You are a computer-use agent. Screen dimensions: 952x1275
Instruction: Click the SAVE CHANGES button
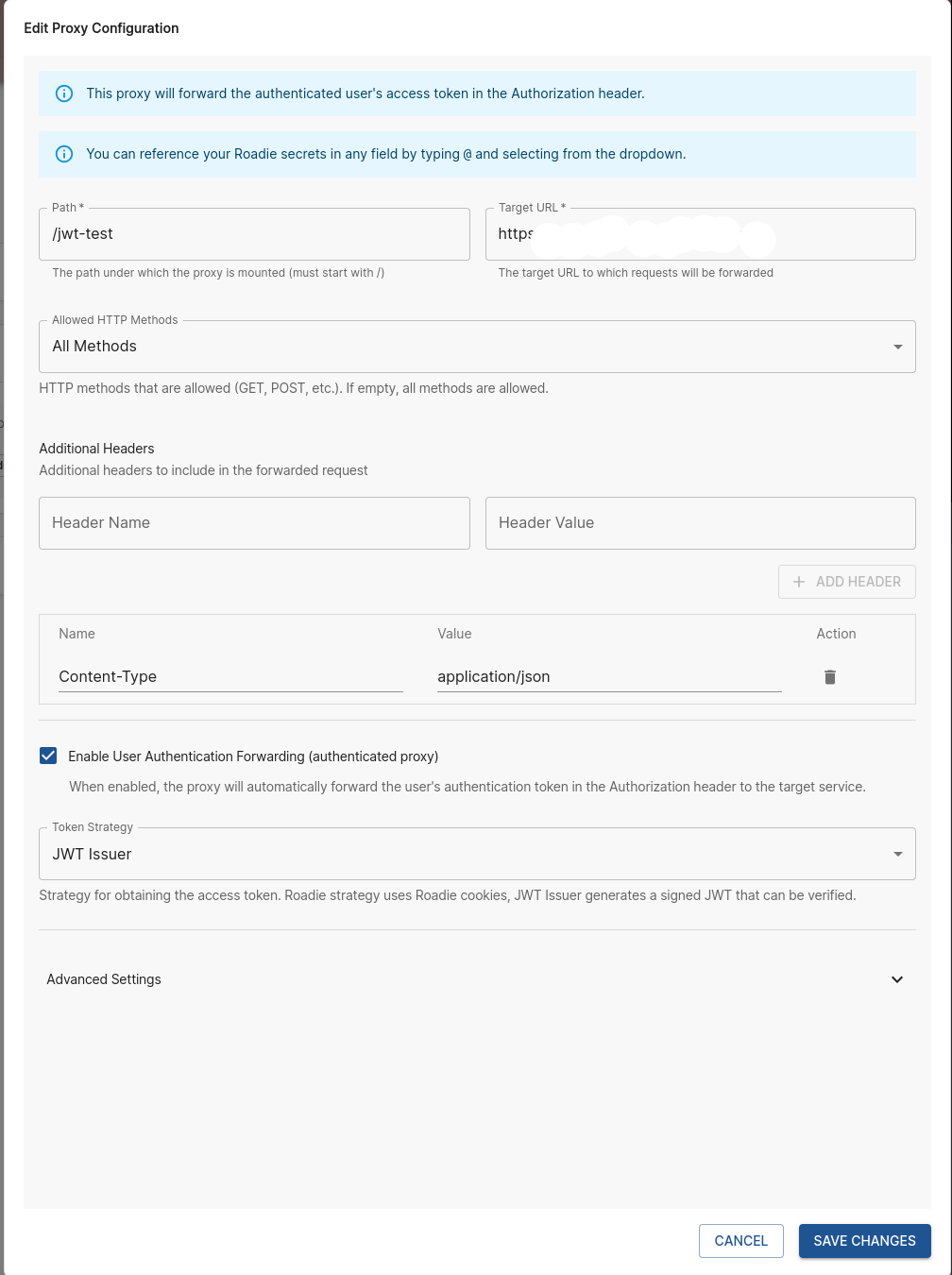tap(864, 1241)
